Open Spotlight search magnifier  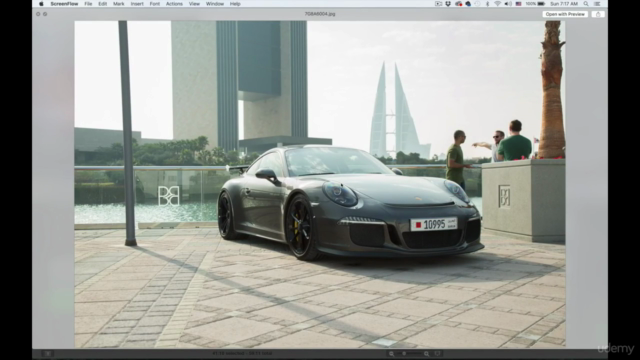(586, 4)
